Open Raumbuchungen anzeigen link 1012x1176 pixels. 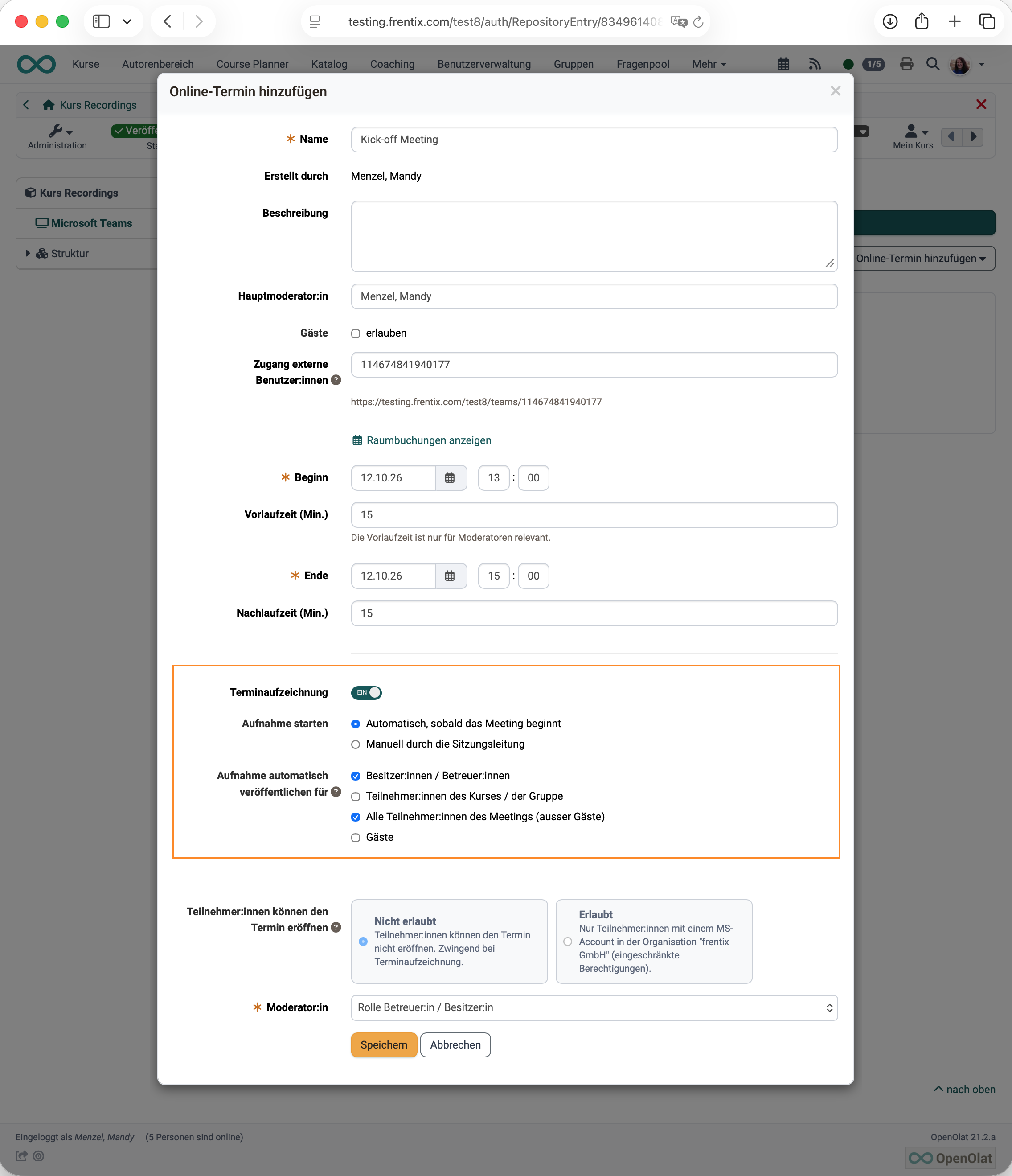tap(422, 441)
